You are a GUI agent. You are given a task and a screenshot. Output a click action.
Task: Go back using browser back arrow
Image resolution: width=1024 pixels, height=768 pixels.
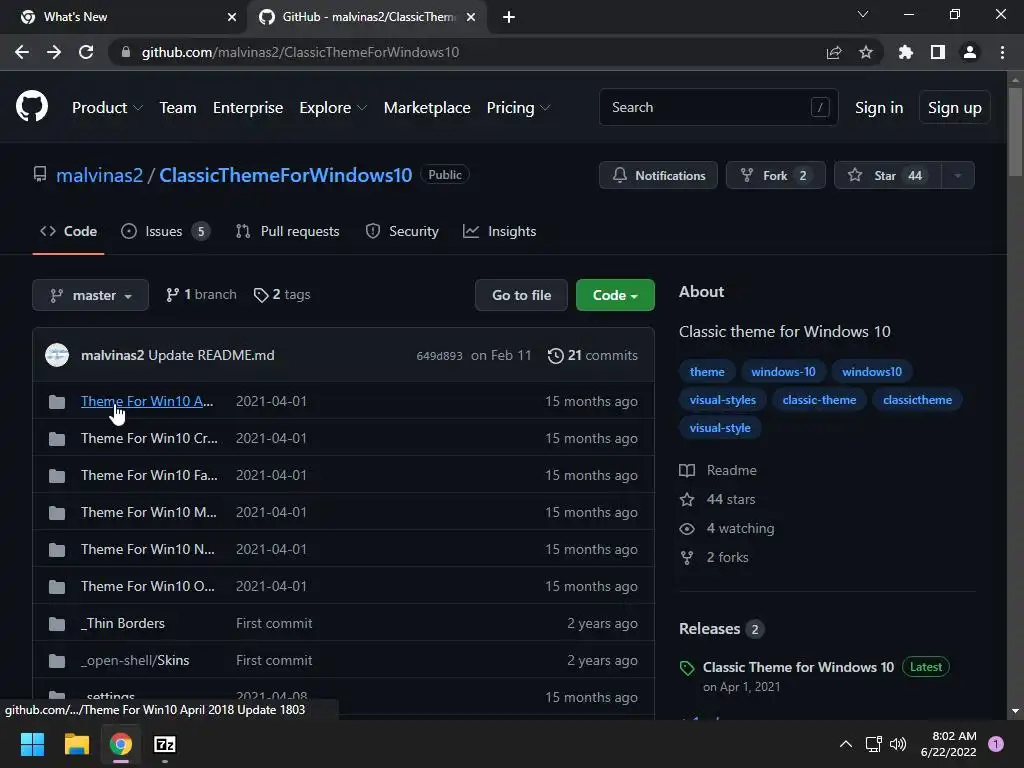coord(22,52)
